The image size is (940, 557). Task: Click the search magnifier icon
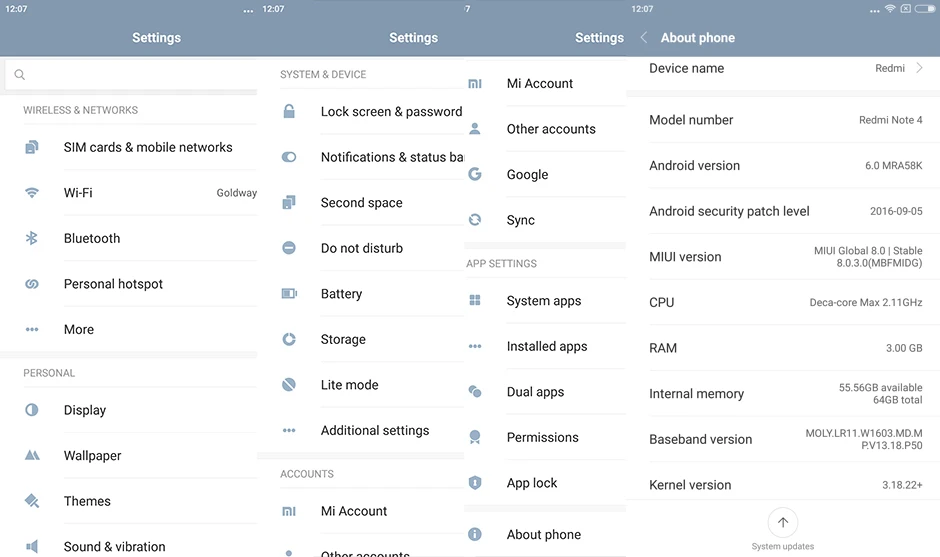[20, 74]
